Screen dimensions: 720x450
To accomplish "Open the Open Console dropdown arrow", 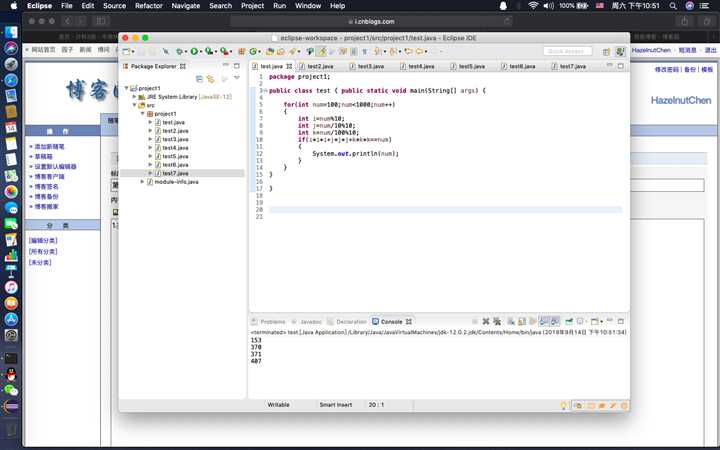I will tap(601, 322).
